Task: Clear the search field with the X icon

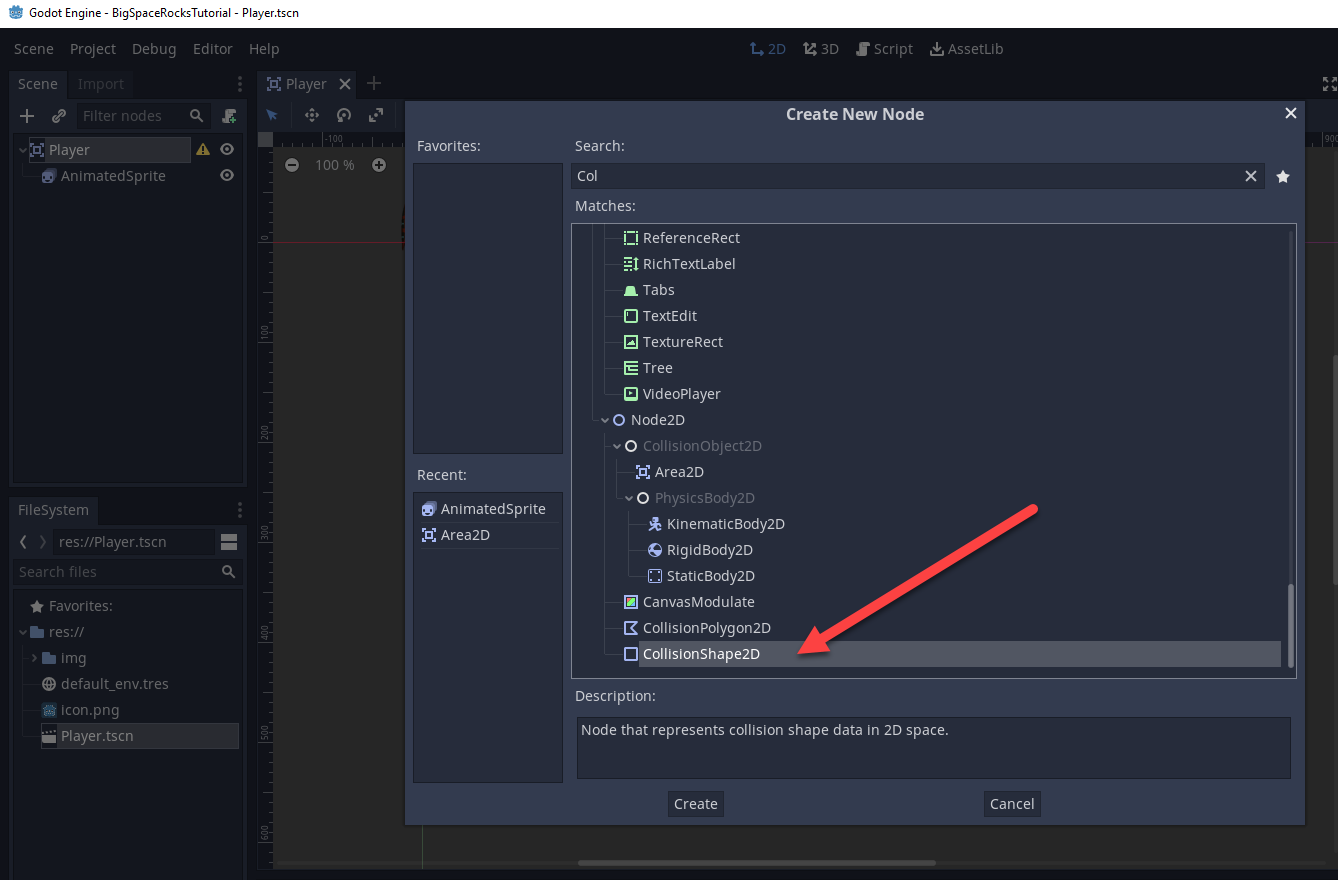Action: [x=1250, y=176]
